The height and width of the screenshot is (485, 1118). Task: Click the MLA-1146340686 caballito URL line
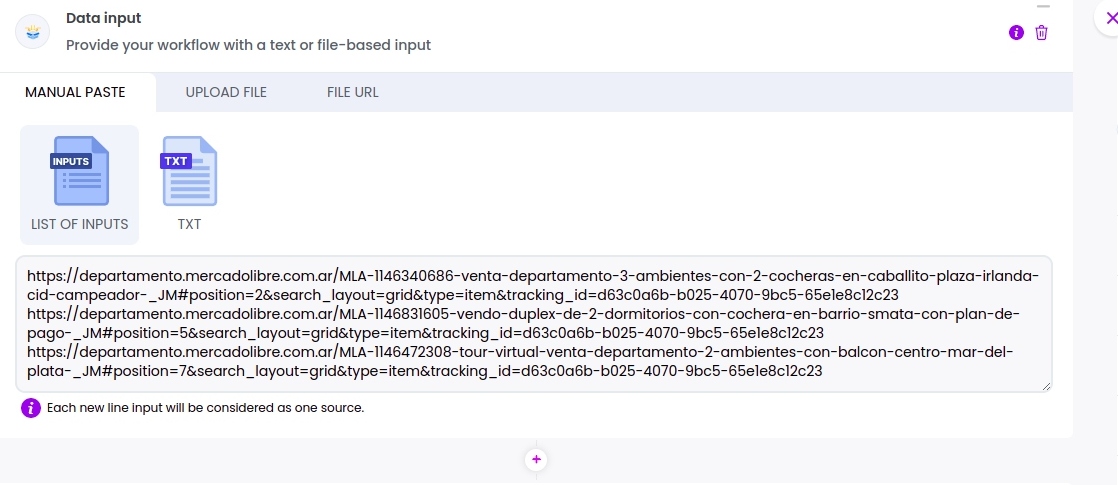pos(533,285)
